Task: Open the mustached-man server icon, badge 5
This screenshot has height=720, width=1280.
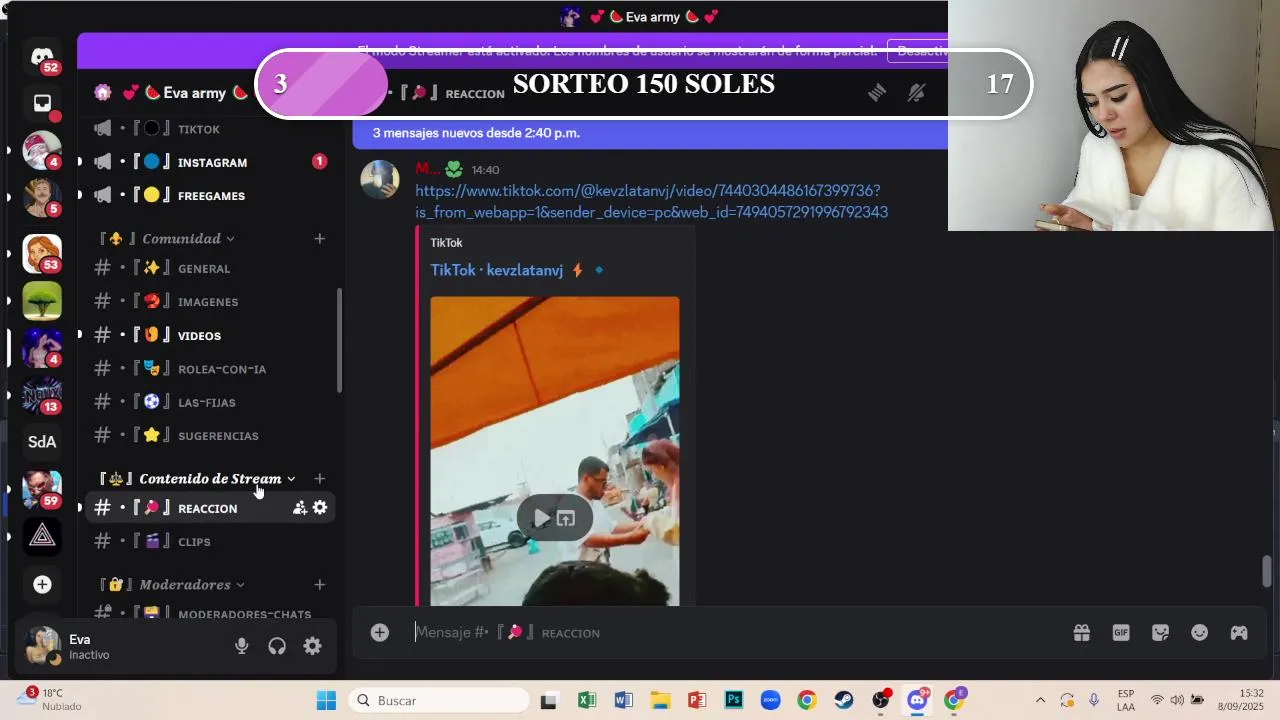Action: 42,198
